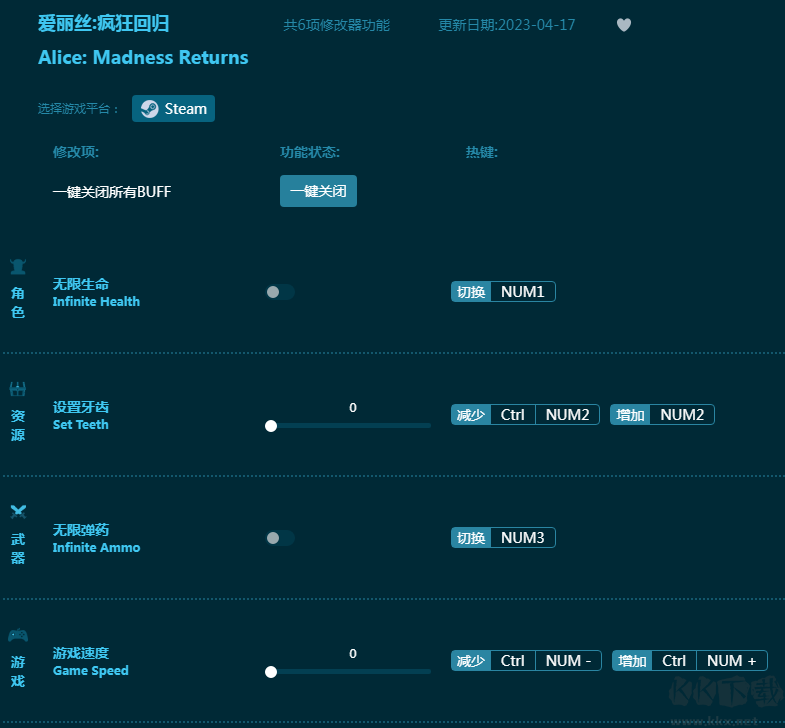The width and height of the screenshot is (785, 728).
Task: Click the 无限生命 text
Action: coord(81,284)
